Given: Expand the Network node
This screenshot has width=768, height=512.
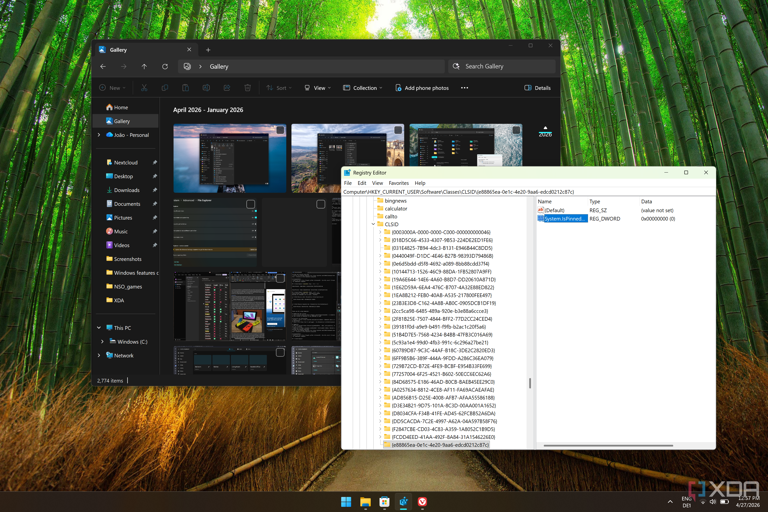Looking at the screenshot, I should [99, 355].
